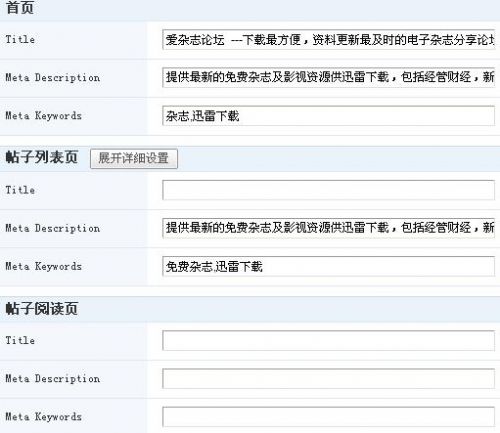The width and height of the screenshot is (500, 433).
Task: Click the Meta Description label under 帖子列表页
Action: tap(53, 228)
